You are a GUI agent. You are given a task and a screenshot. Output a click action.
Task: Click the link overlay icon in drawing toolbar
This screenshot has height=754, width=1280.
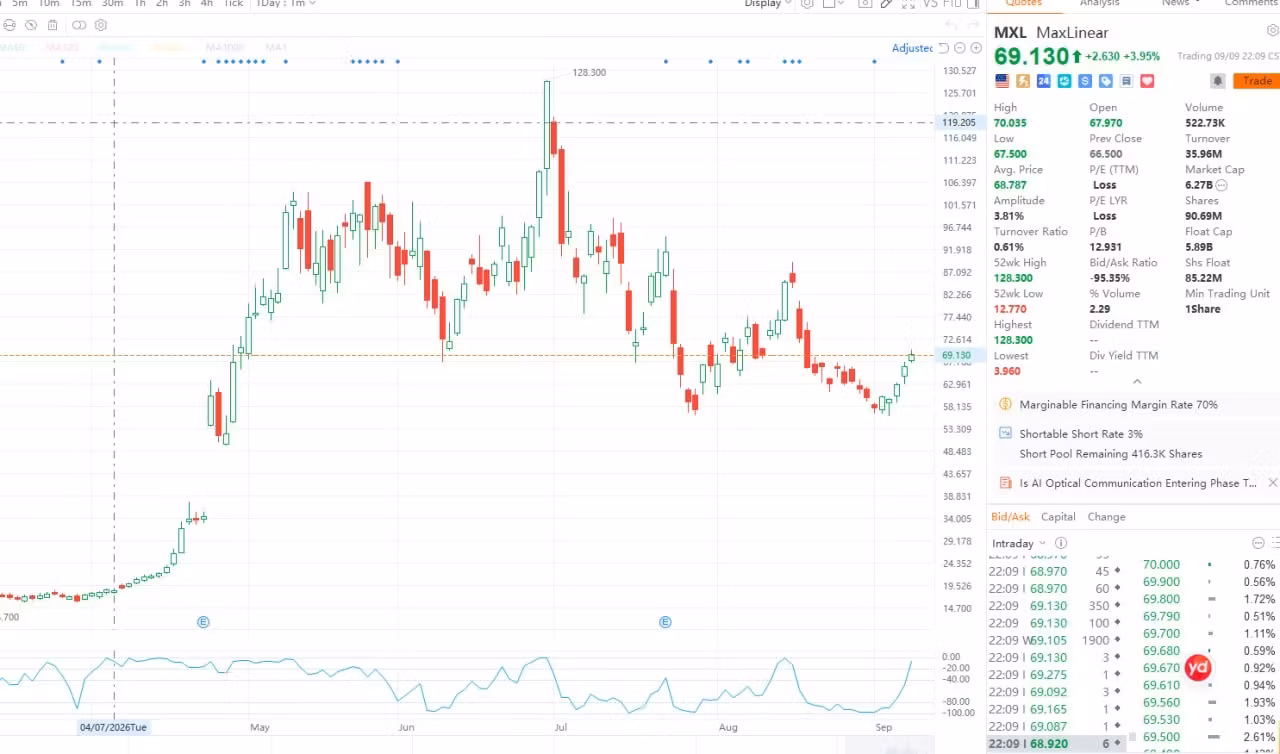80,25
